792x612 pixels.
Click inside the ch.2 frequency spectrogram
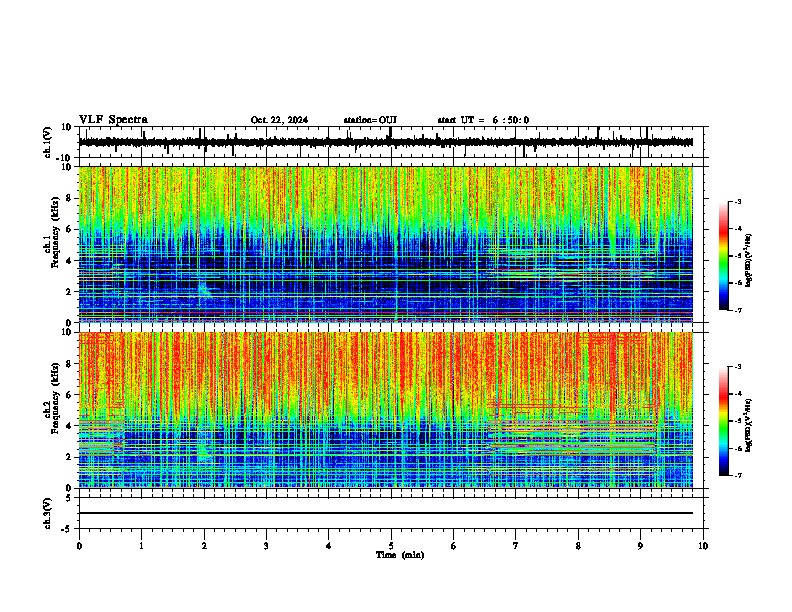385,410
